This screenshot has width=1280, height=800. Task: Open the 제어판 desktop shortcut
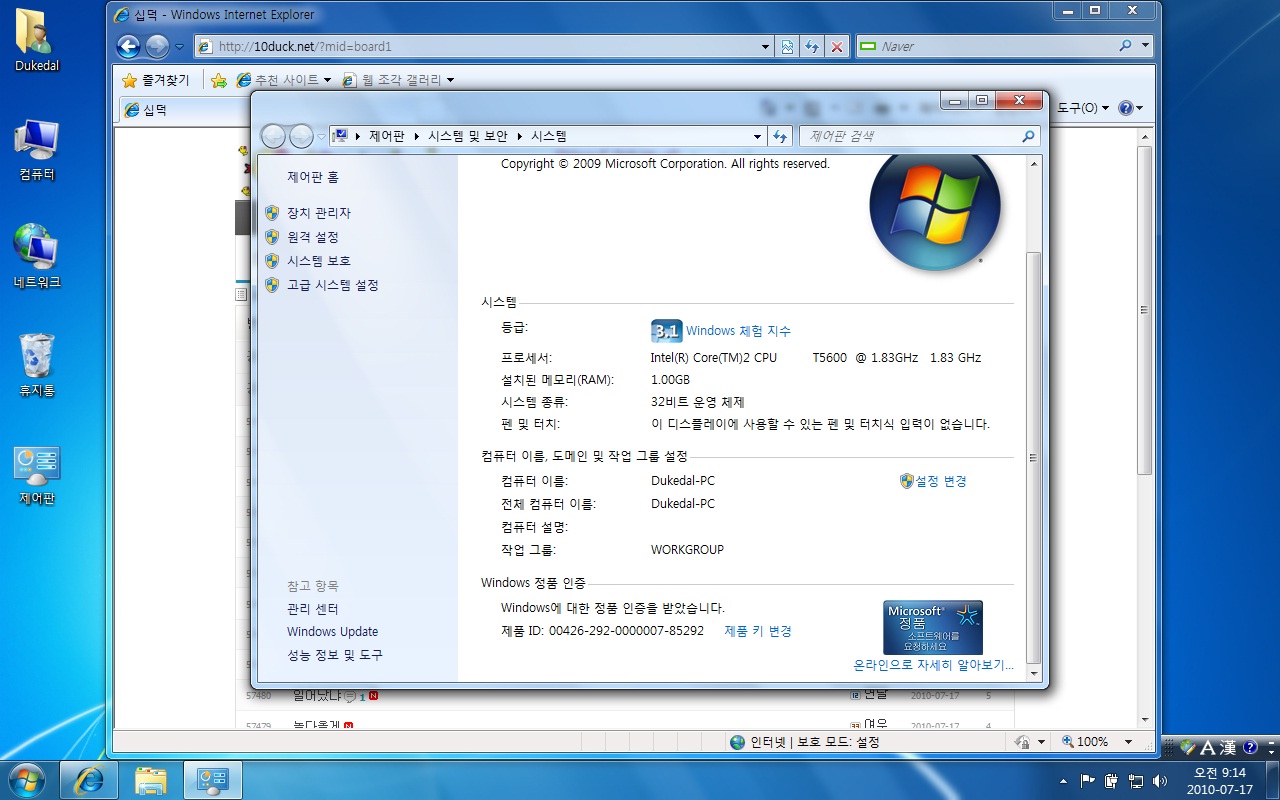pos(36,474)
